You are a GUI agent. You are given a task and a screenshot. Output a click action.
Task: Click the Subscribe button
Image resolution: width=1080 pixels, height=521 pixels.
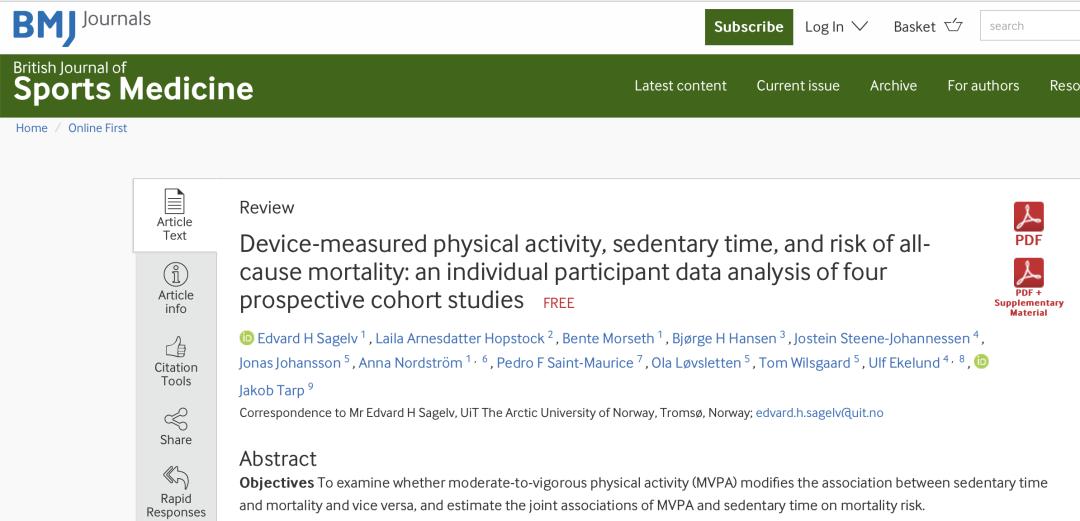(749, 27)
